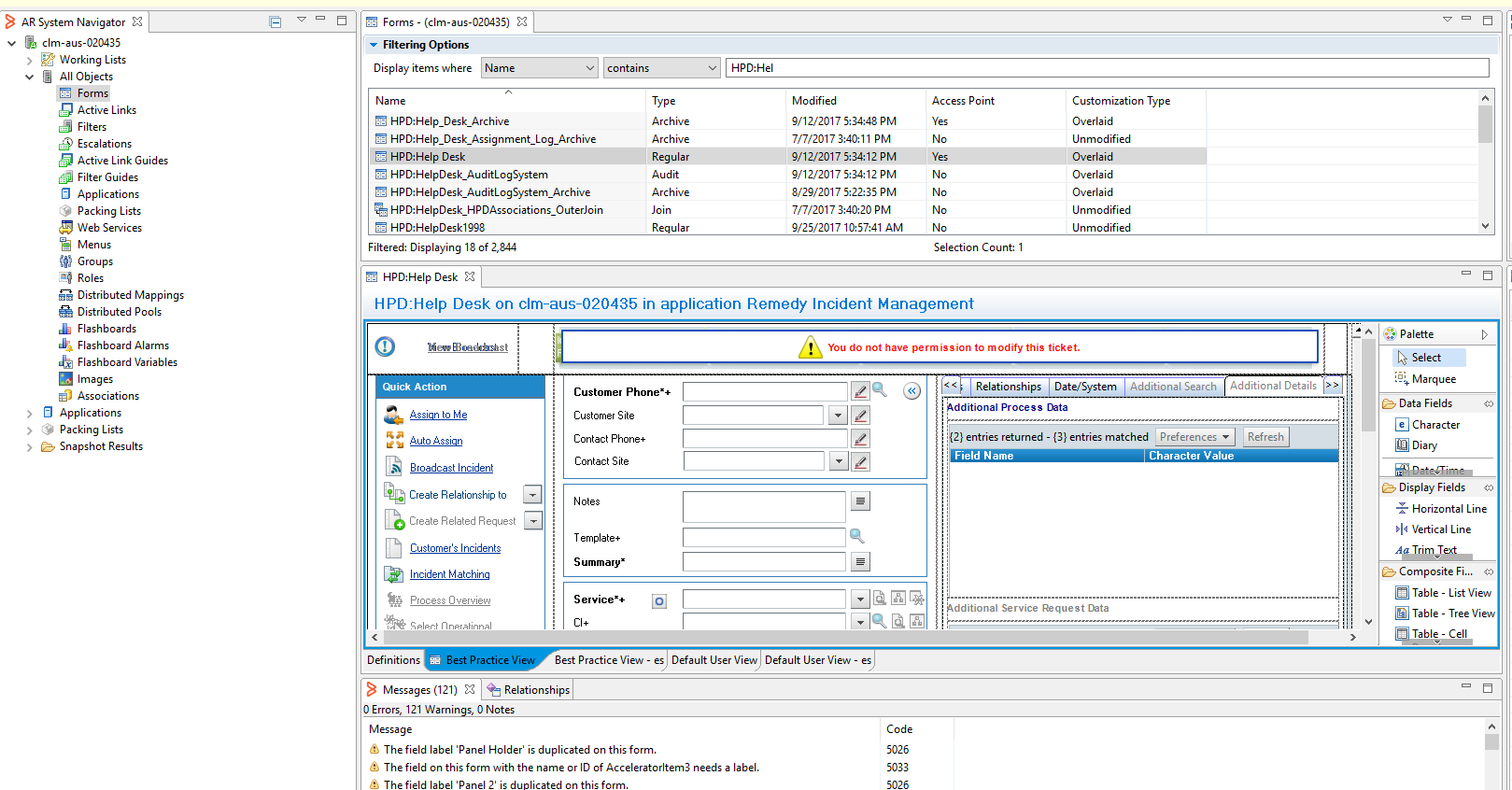Open the Customer Site dropdown arrow
1512x790 pixels.
coord(838,416)
